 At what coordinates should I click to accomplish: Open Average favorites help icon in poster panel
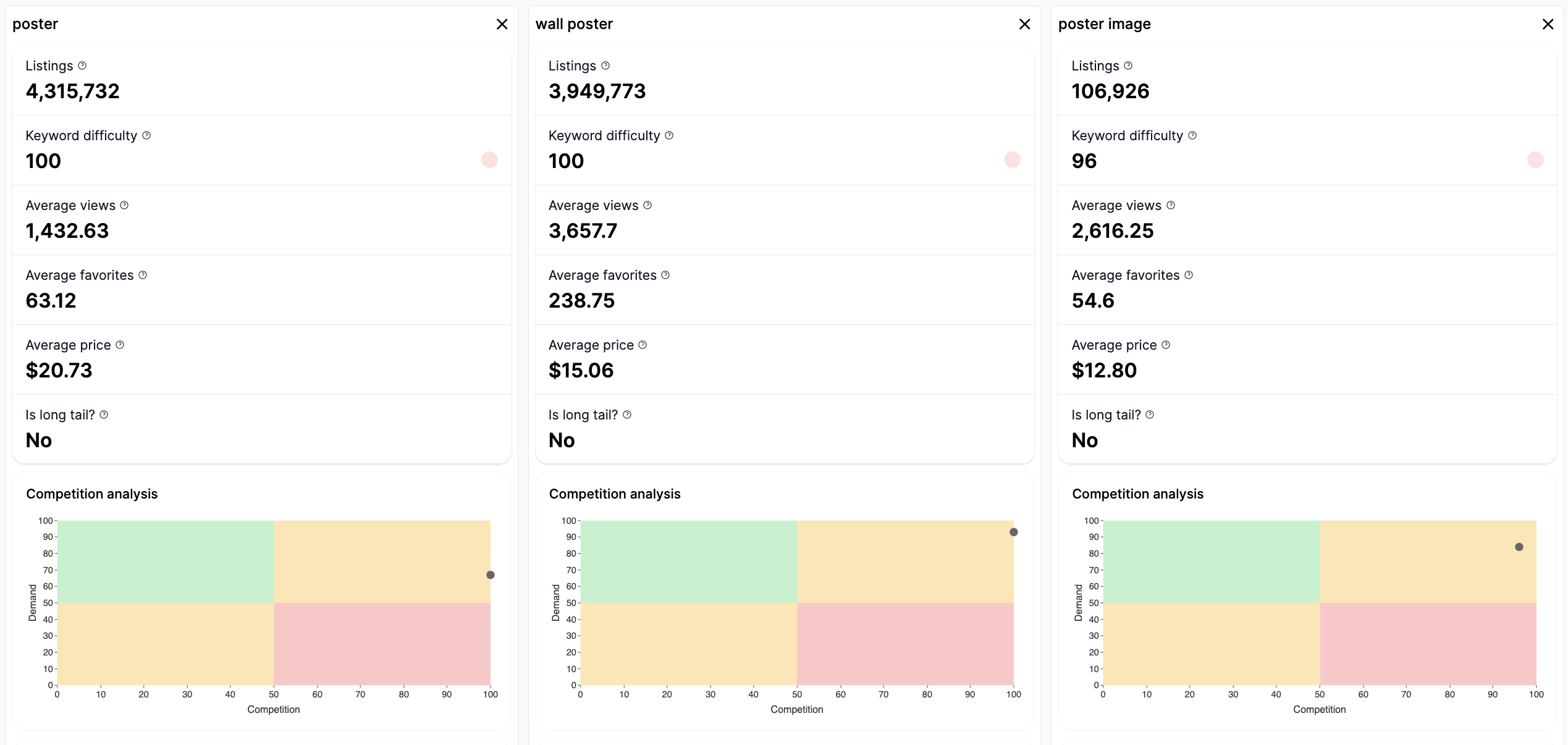pos(143,275)
